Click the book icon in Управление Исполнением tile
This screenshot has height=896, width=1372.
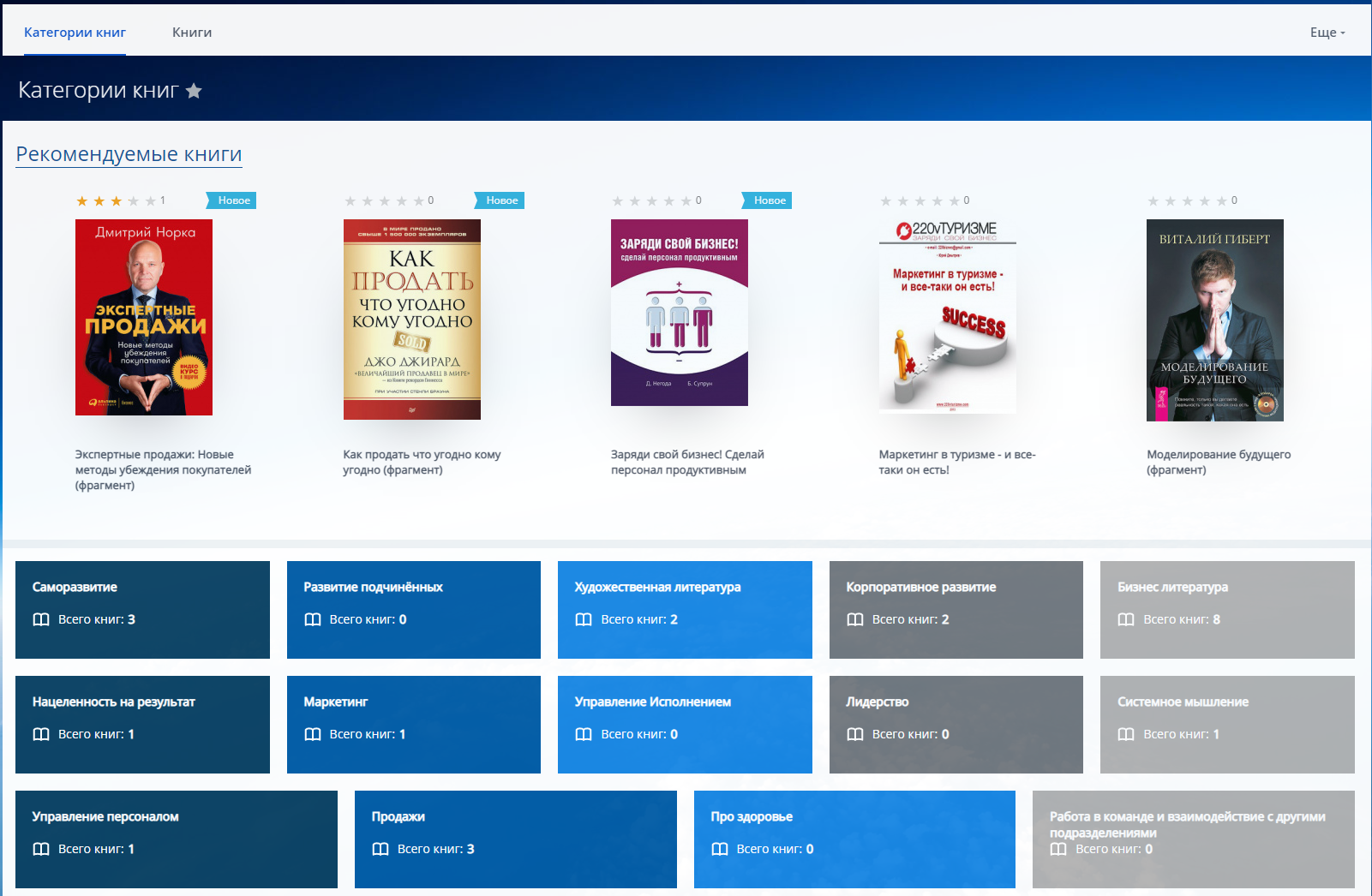584,734
